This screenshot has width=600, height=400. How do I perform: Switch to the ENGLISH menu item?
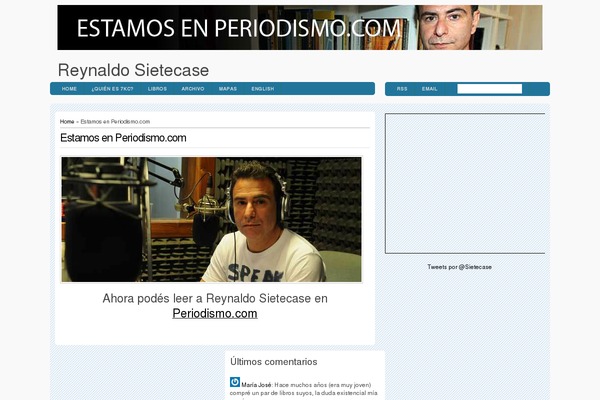point(262,89)
